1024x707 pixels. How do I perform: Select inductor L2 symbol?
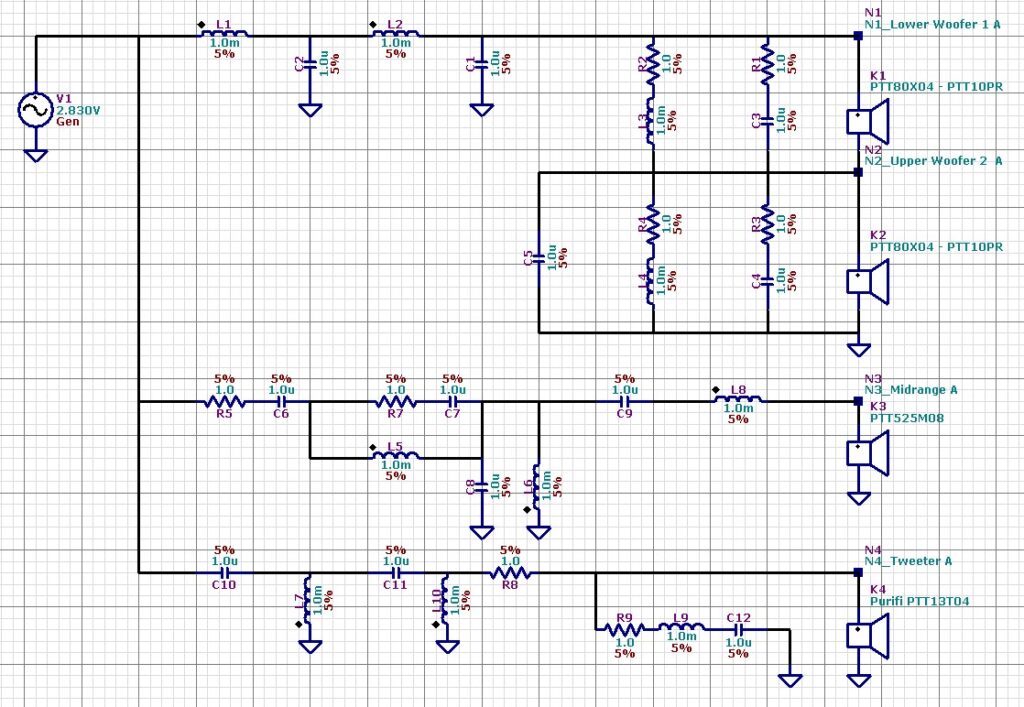tap(395, 33)
